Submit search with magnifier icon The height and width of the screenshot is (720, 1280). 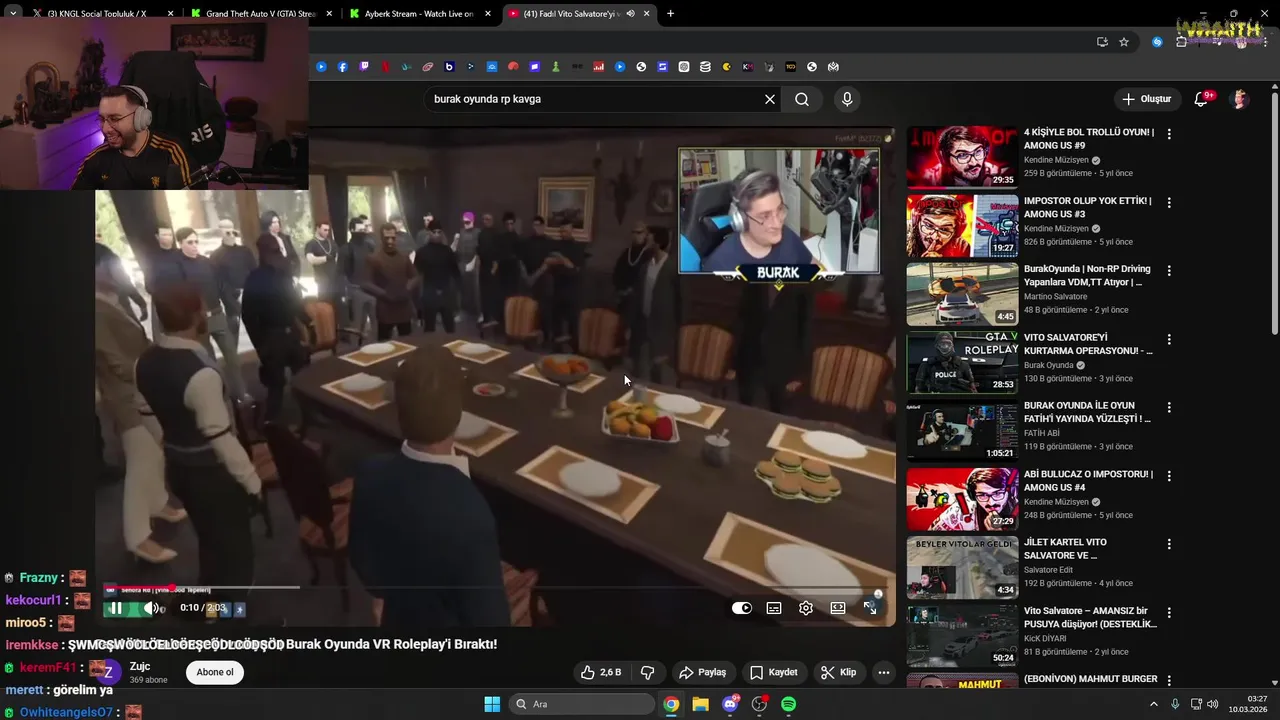(802, 99)
